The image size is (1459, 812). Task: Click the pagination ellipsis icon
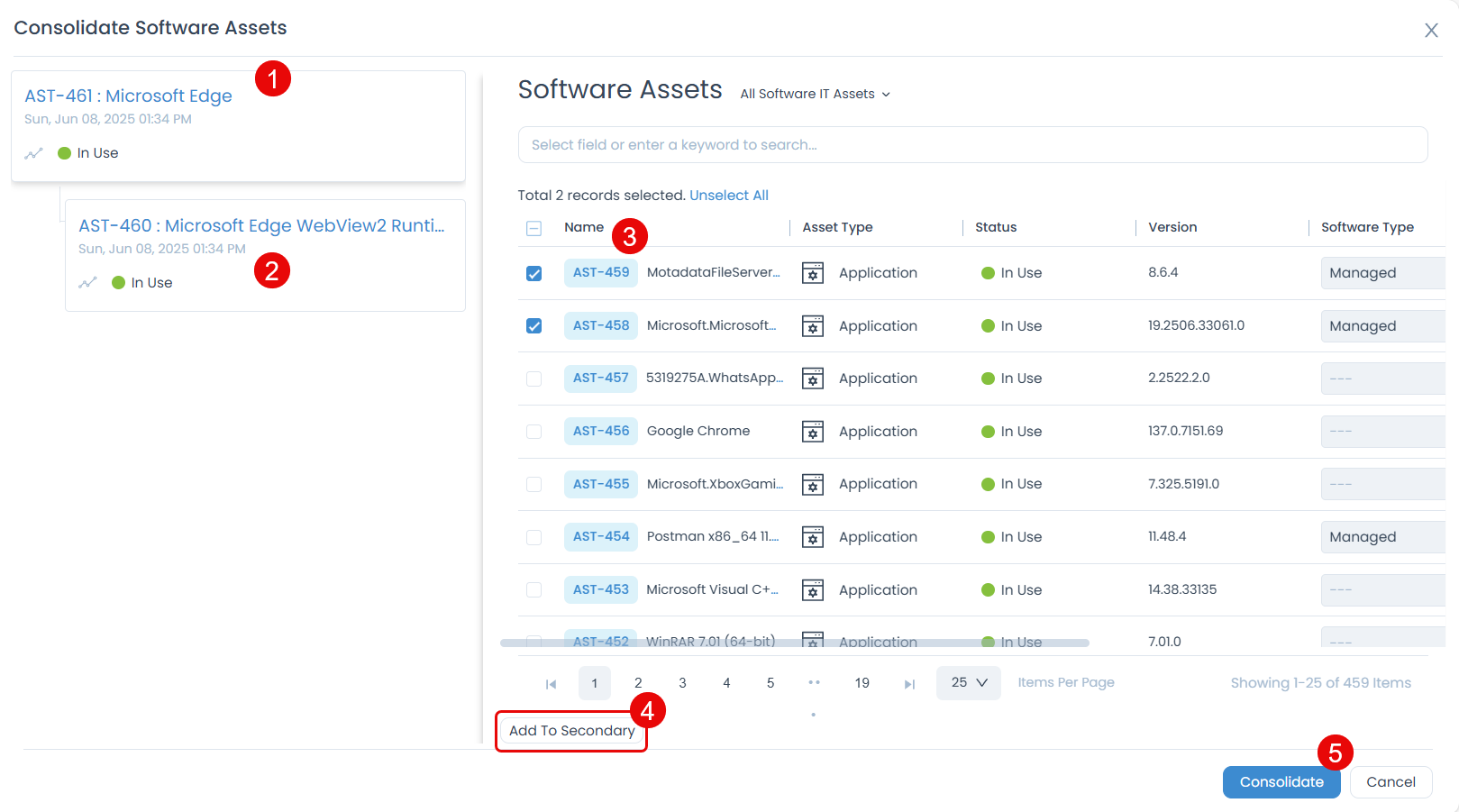click(814, 683)
